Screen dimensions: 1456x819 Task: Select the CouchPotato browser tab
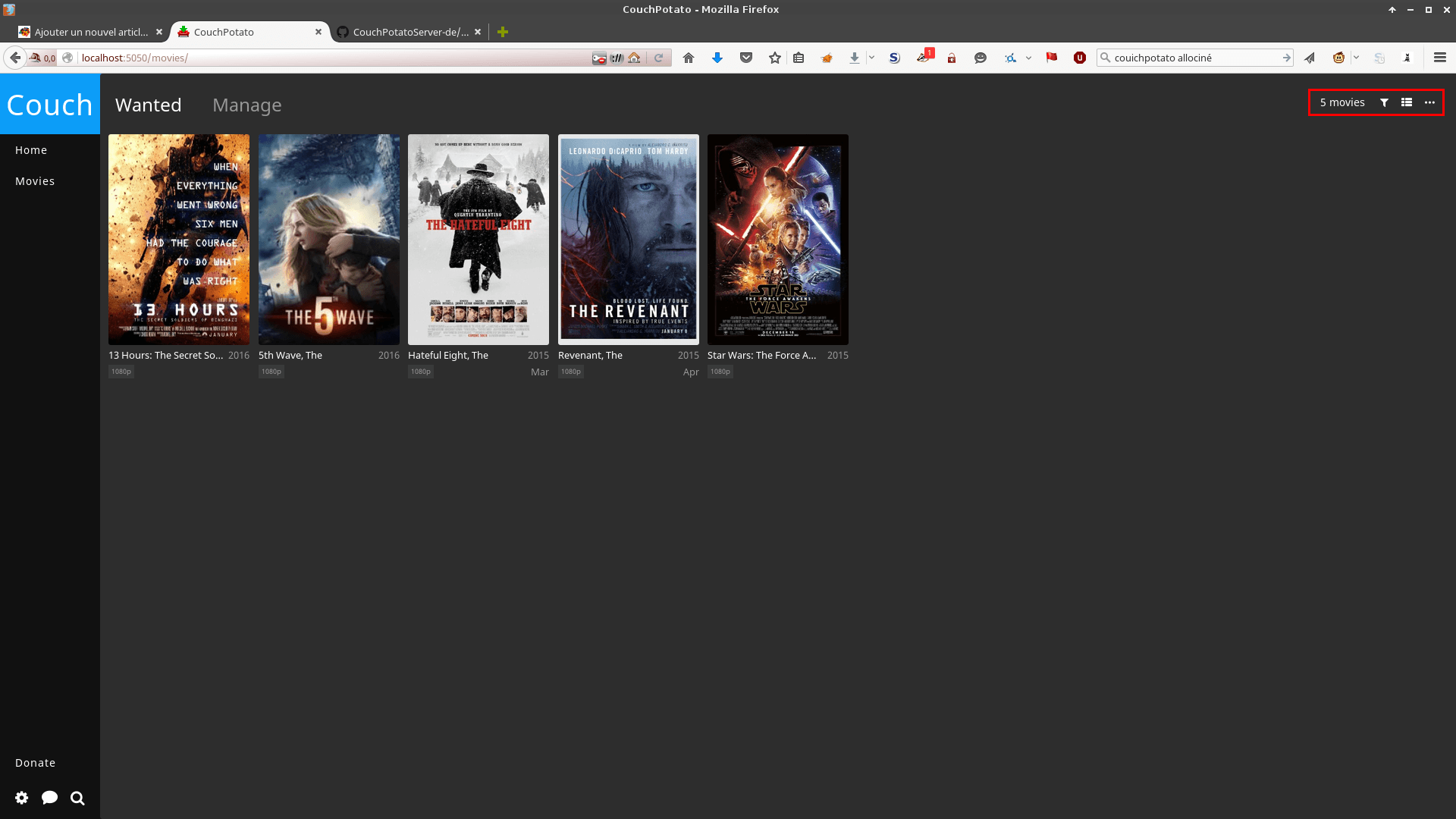(249, 32)
